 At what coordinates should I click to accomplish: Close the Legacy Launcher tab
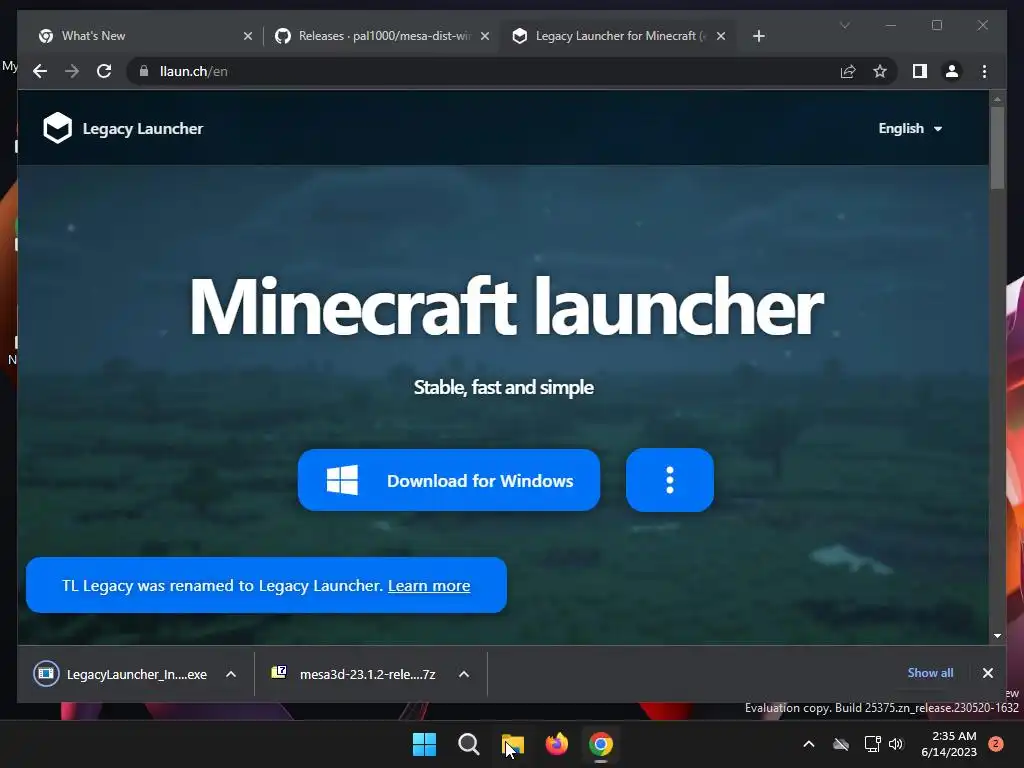point(720,36)
